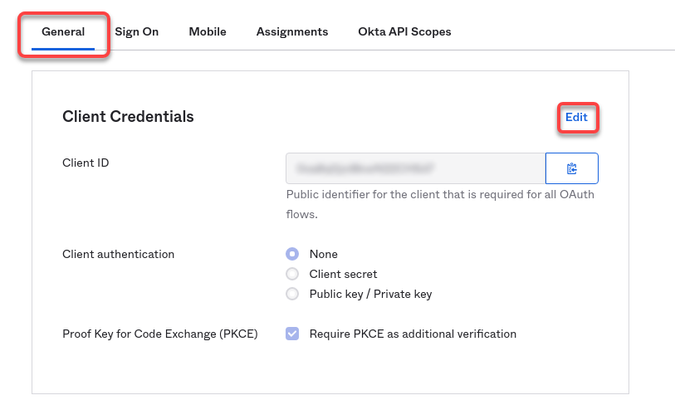The image size is (675, 404).
Task: Open the General tab
Action: coord(63,32)
